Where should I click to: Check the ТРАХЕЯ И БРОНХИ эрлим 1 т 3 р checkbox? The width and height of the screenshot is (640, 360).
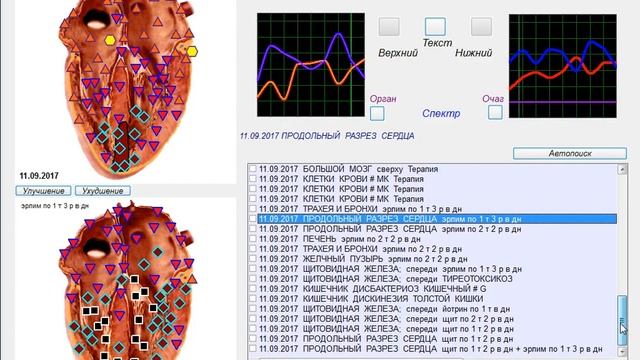(253, 209)
